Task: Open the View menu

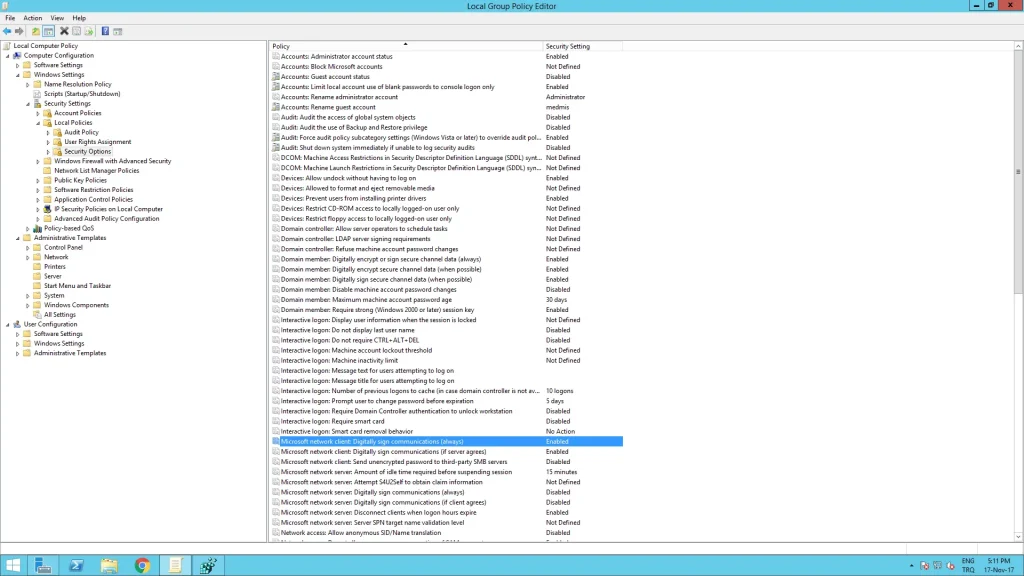Action: 57,18
